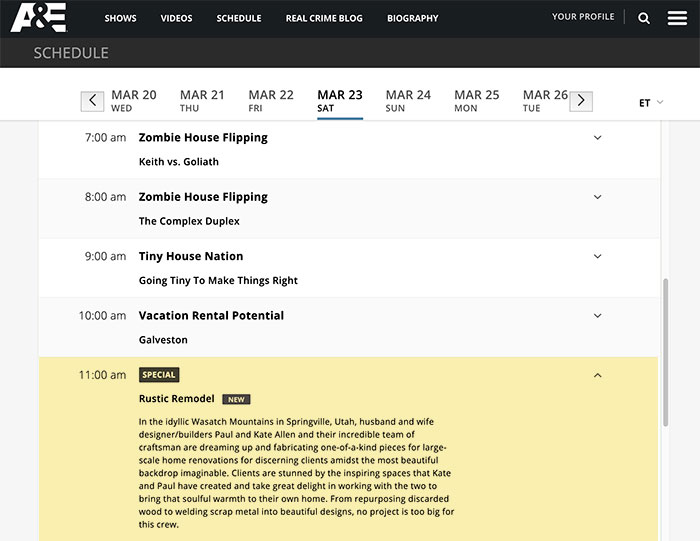Open the search magnifier icon
Image resolution: width=700 pixels, height=541 pixels.
pyautogui.click(x=644, y=18)
